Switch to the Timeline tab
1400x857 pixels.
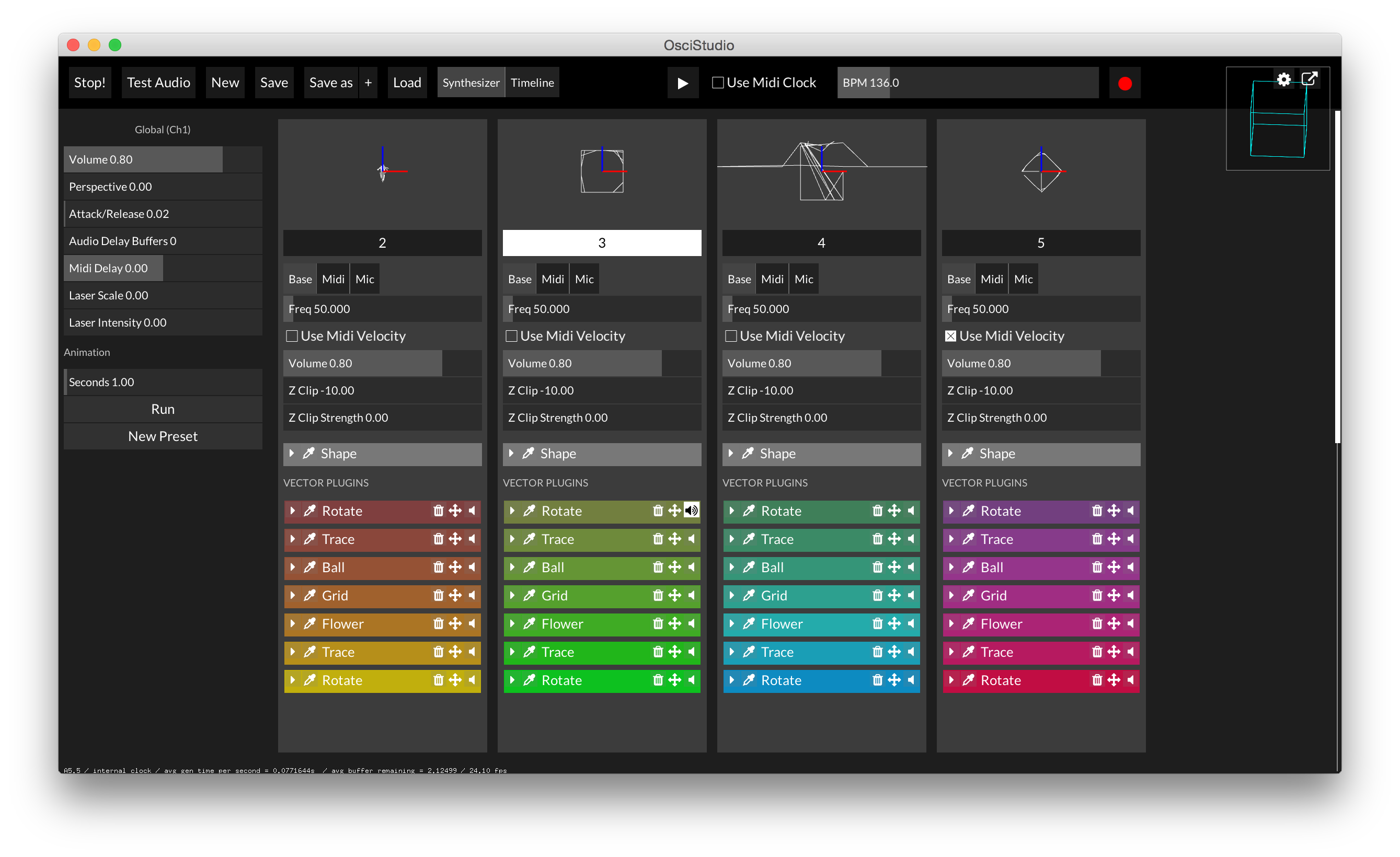coord(532,83)
